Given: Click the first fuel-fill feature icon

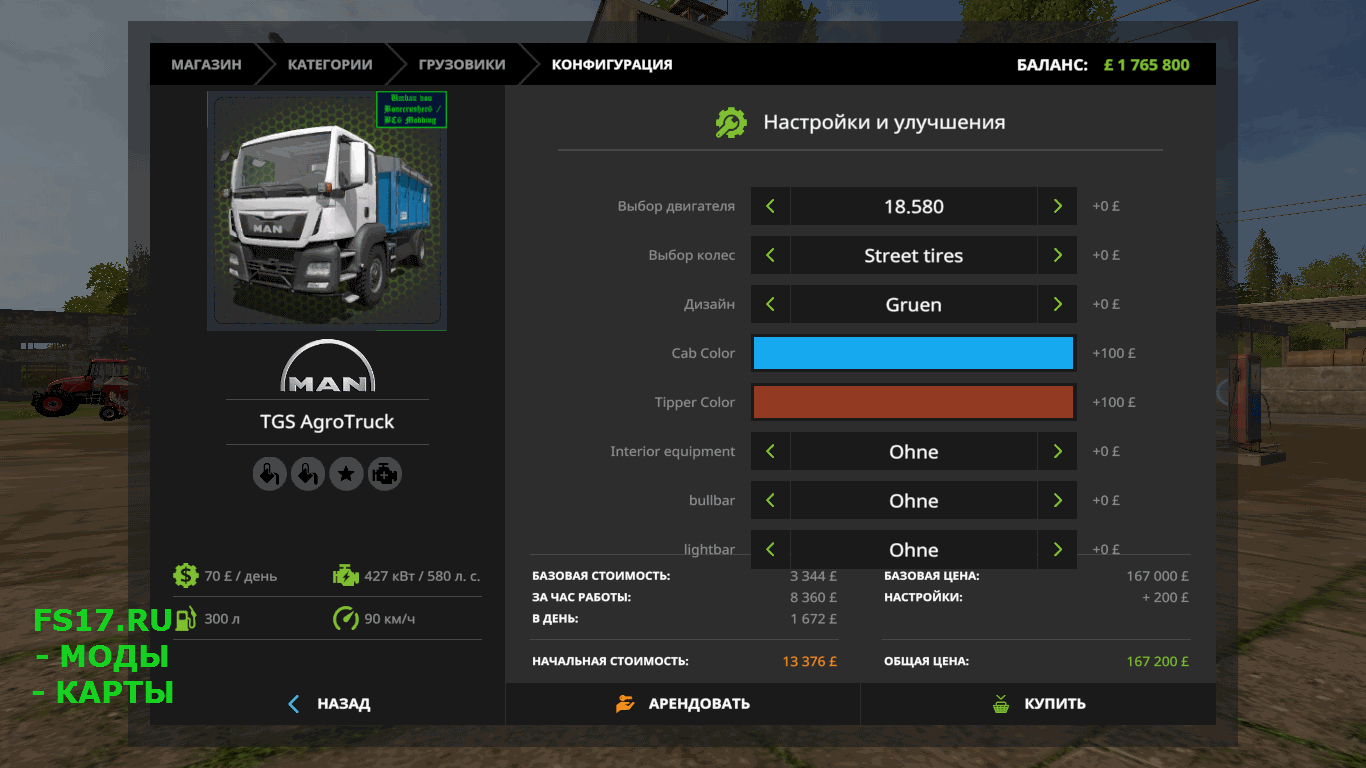Looking at the screenshot, I should [269, 474].
